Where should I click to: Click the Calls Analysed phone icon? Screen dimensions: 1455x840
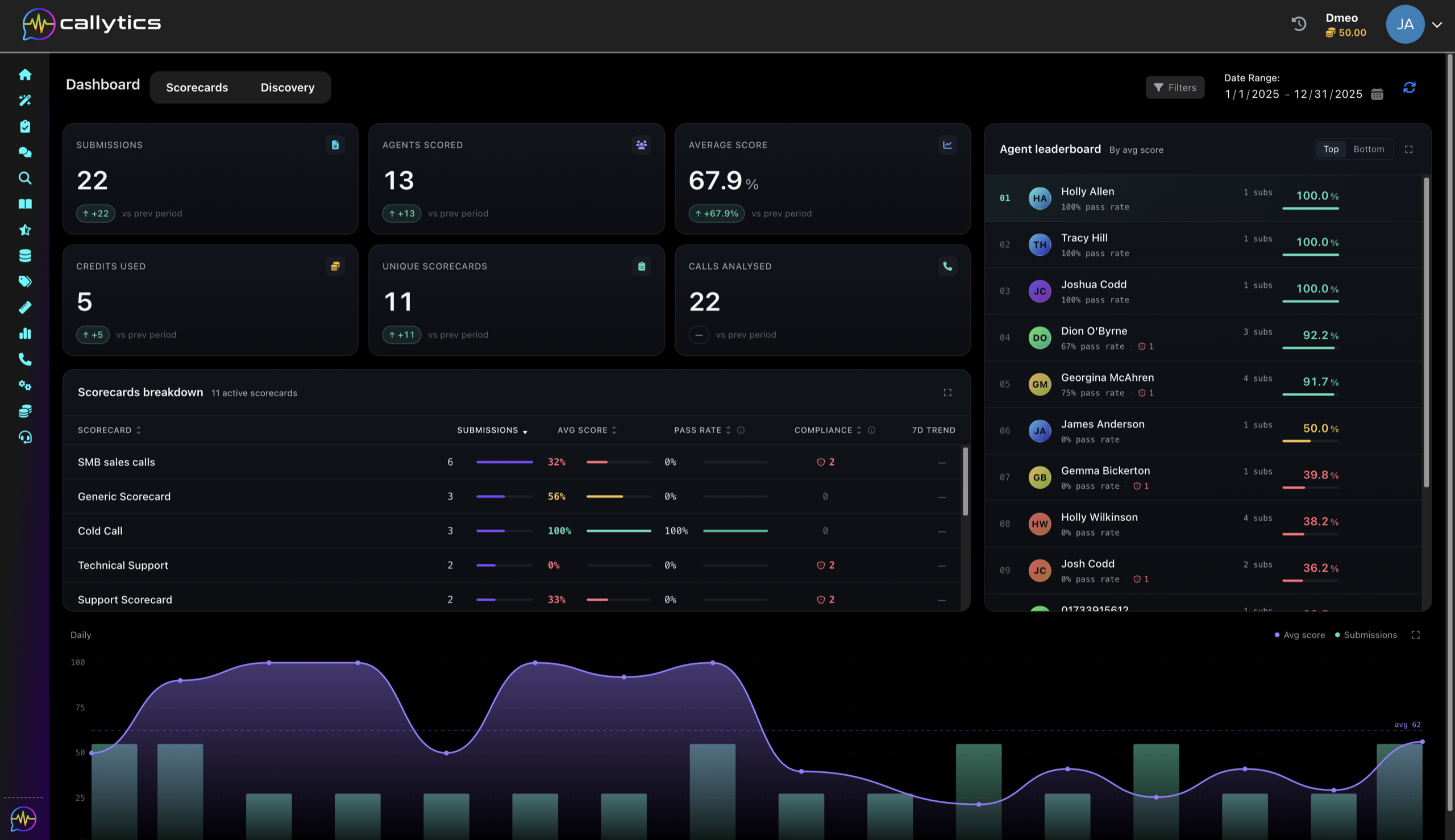click(x=947, y=266)
